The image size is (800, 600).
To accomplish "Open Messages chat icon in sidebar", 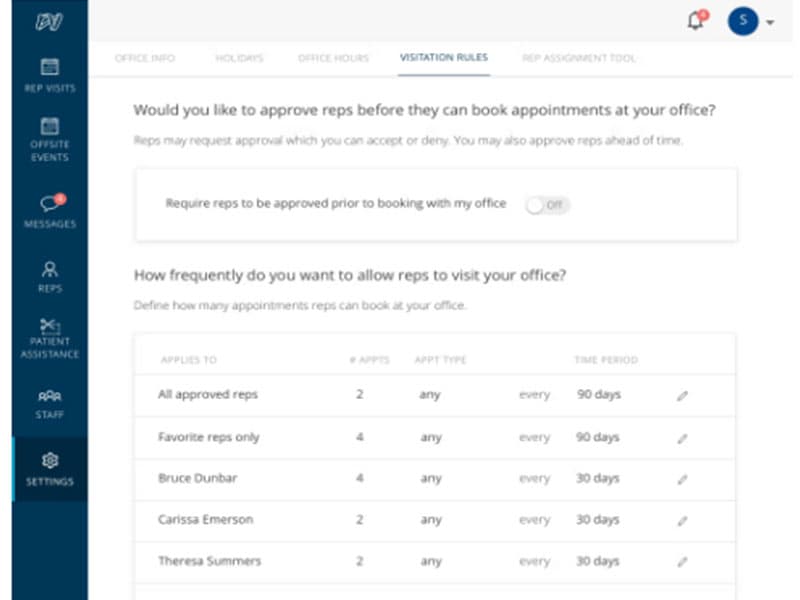I will 49,204.
